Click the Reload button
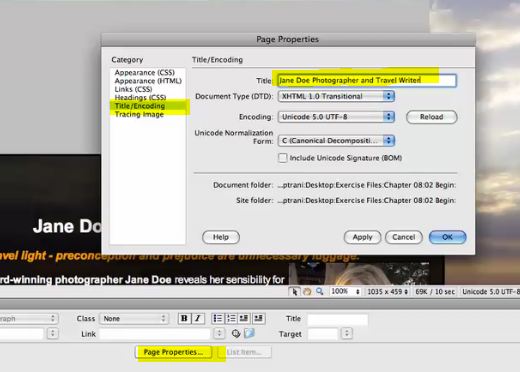This screenshot has height=372, width=520. 432,117
